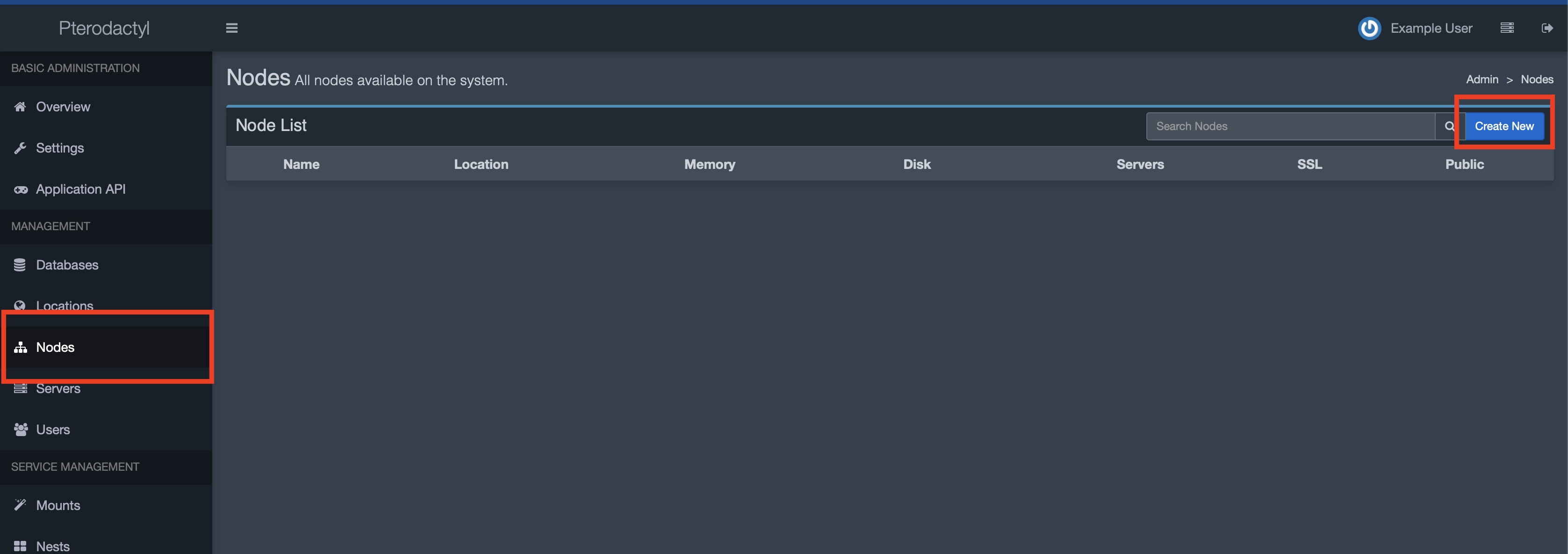Click Create New node button

1504,126
